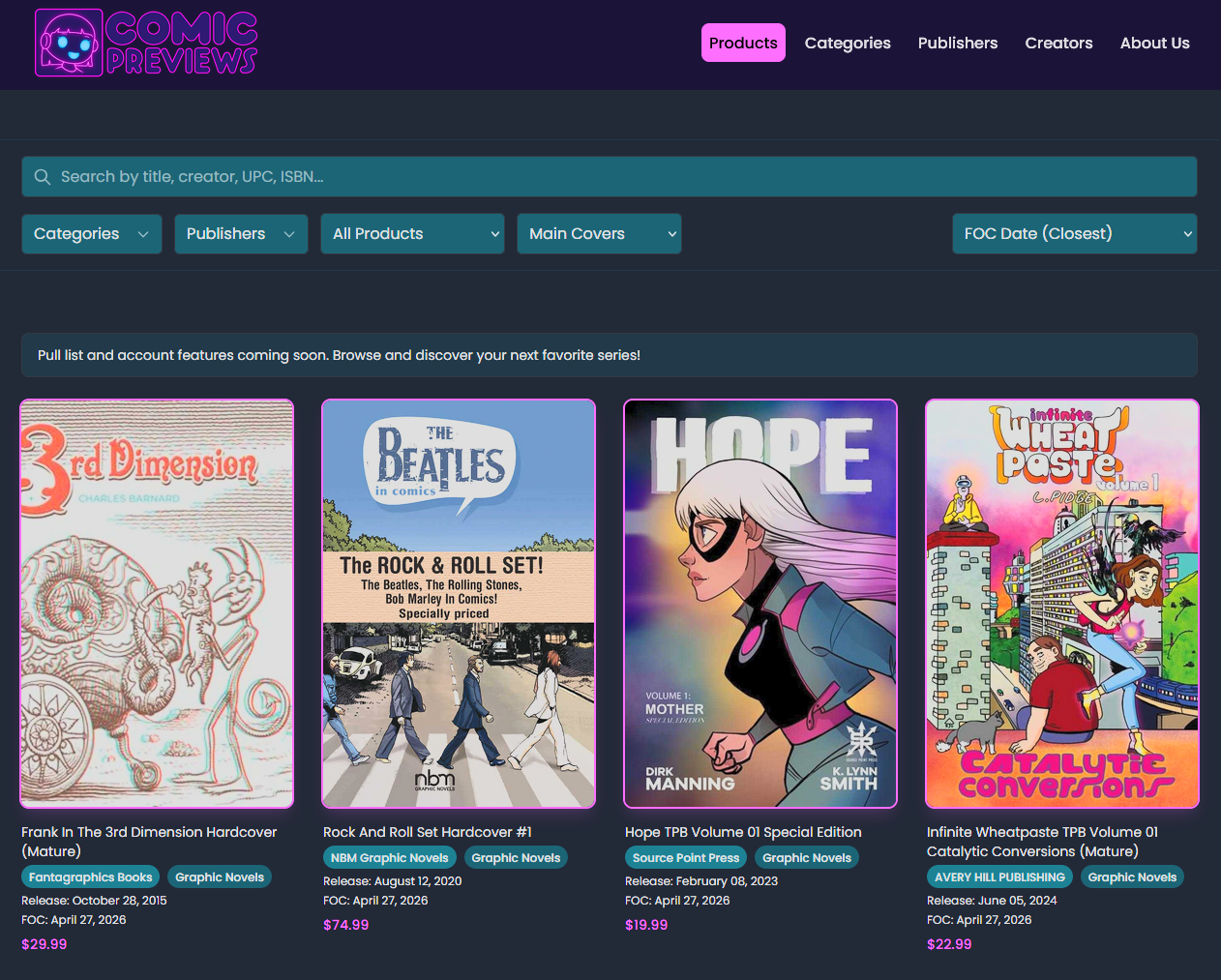Image resolution: width=1221 pixels, height=980 pixels.
Task: Open the Categories filter dropdown
Action: 92,234
